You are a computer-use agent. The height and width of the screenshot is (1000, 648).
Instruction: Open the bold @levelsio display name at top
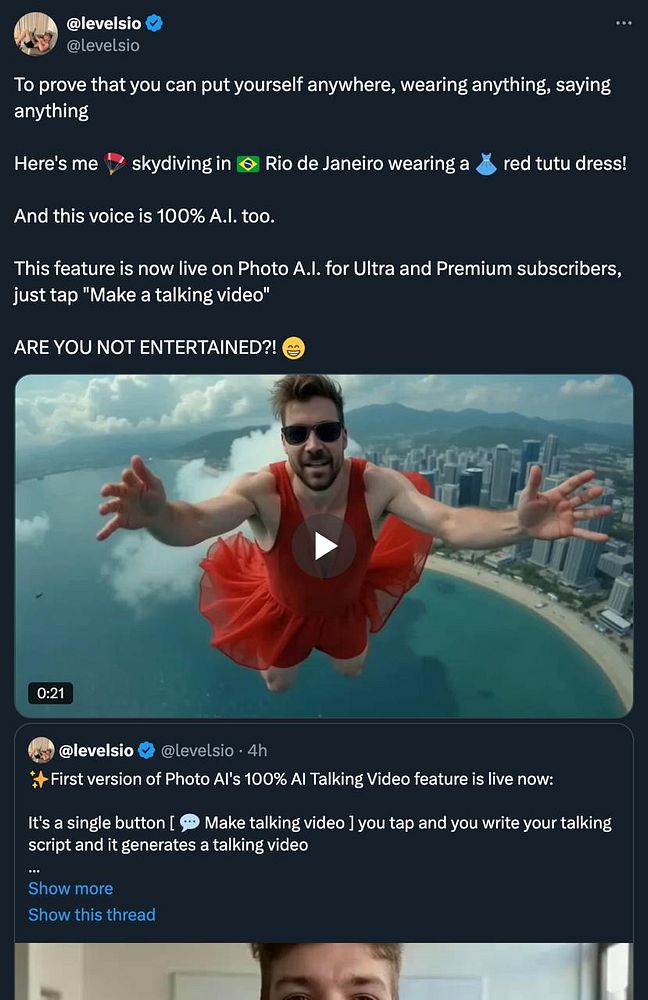[x=104, y=24]
